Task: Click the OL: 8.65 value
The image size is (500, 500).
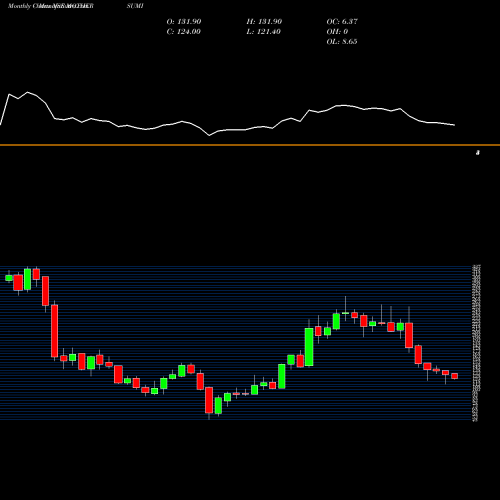Action: click(342, 42)
